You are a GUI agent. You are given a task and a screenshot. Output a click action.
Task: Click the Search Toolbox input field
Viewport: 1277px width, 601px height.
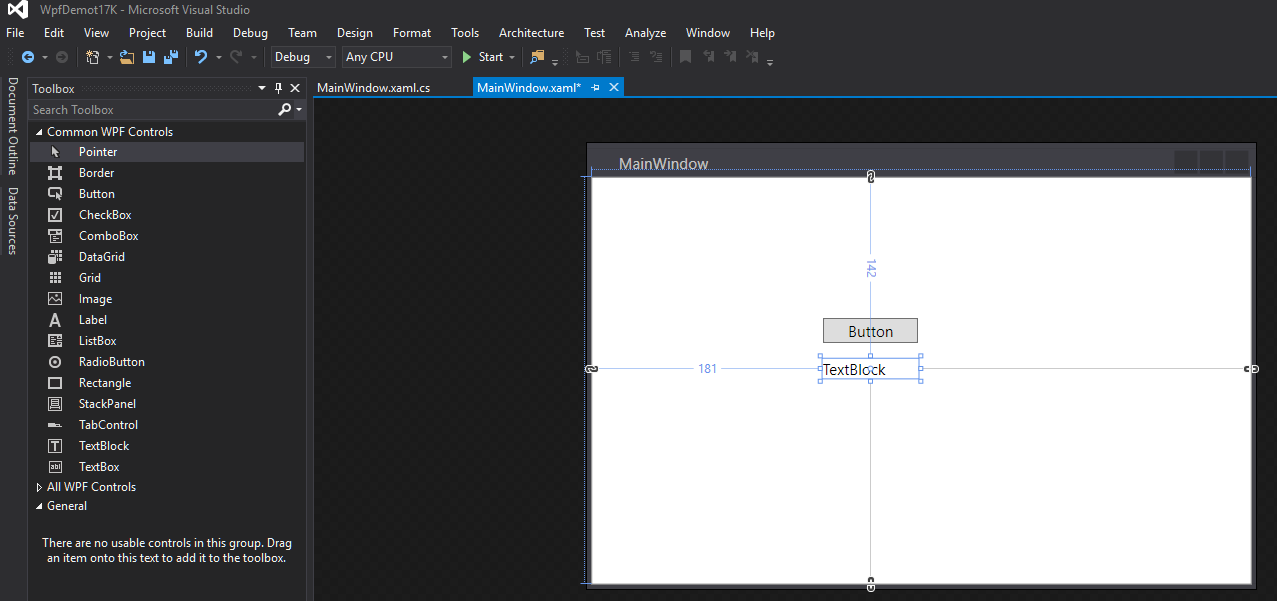coord(152,110)
